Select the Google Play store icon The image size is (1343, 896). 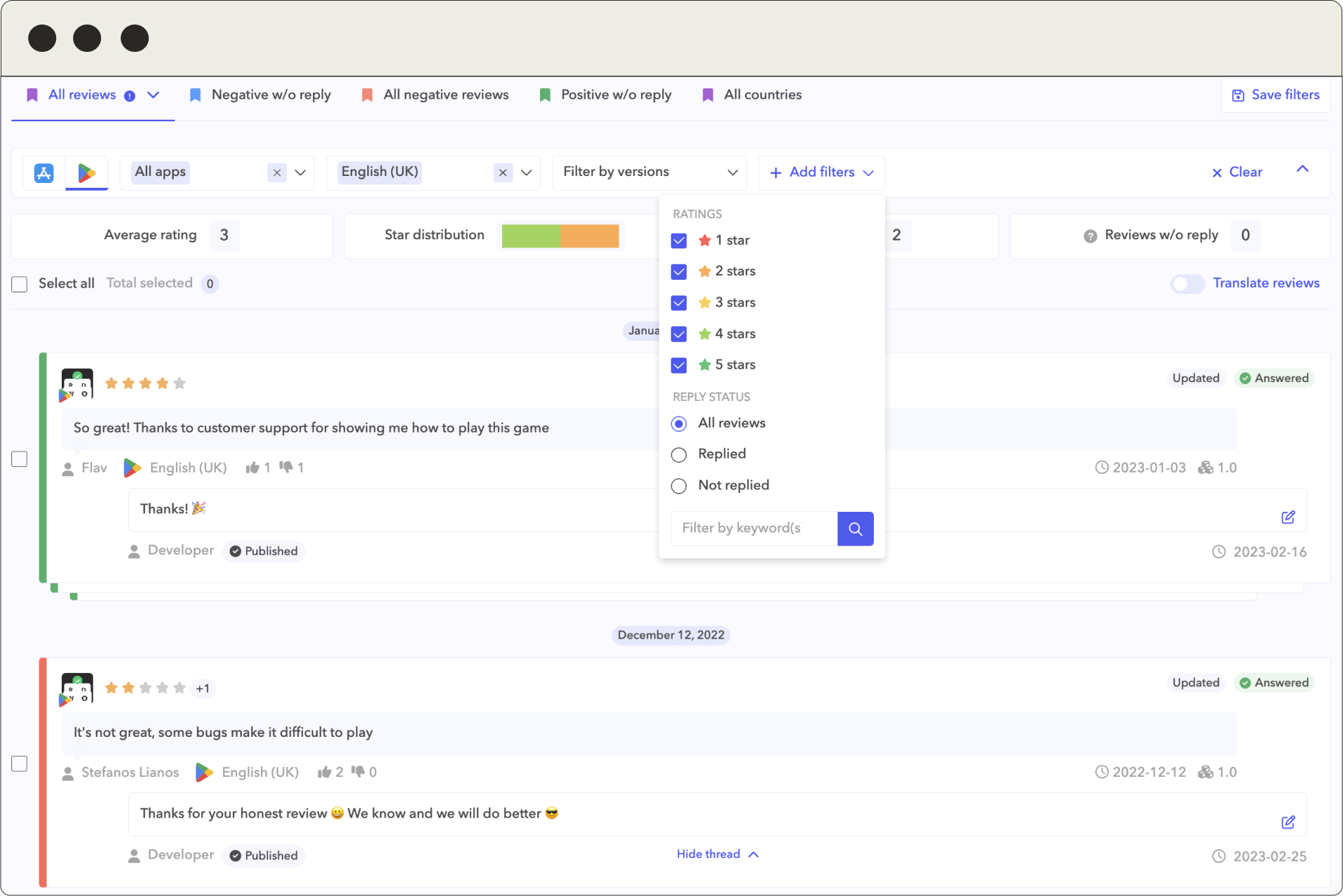pyautogui.click(x=87, y=172)
